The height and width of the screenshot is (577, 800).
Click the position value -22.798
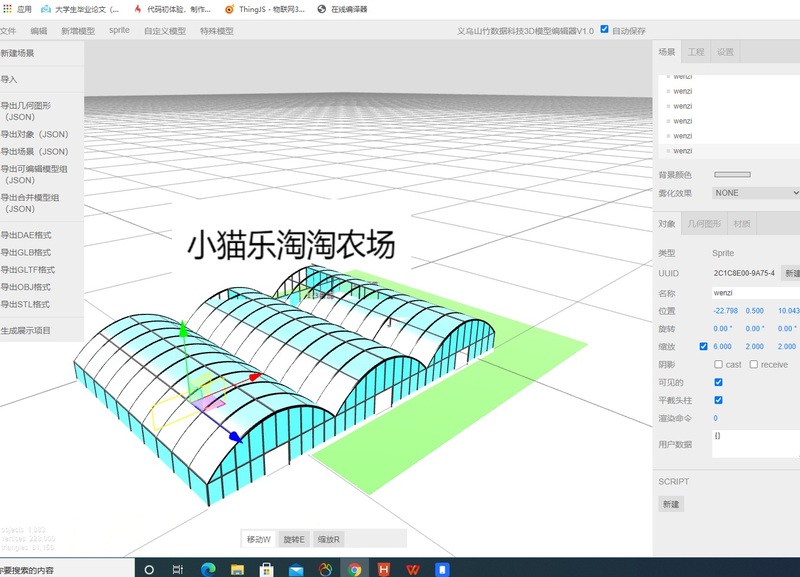coord(726,311)
